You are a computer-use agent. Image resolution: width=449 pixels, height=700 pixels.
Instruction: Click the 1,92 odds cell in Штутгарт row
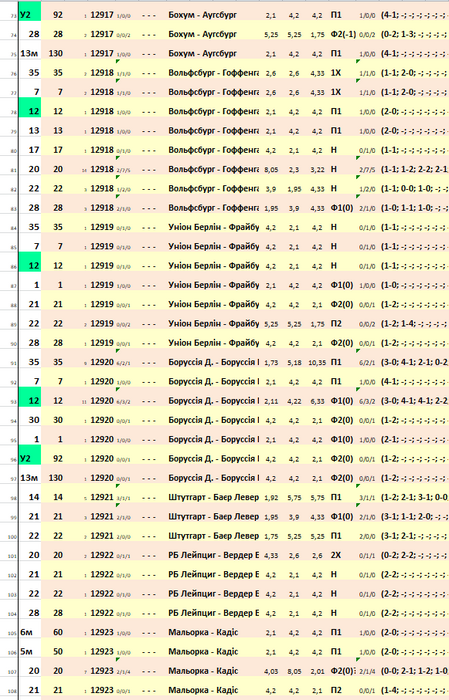click(x=271, y=497)
